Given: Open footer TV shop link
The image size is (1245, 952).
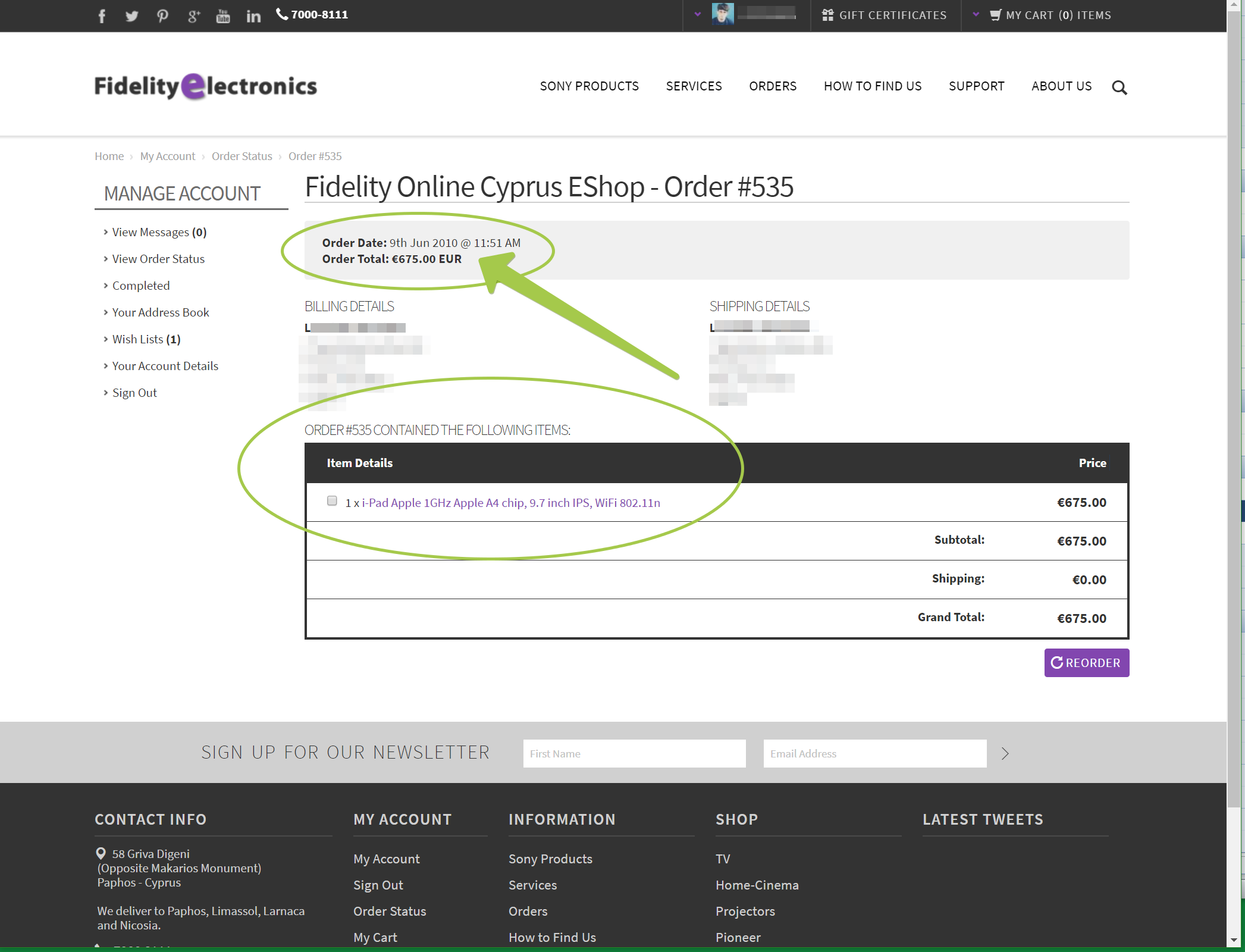Looking at the screenshot, I should (x=723, y=859).
